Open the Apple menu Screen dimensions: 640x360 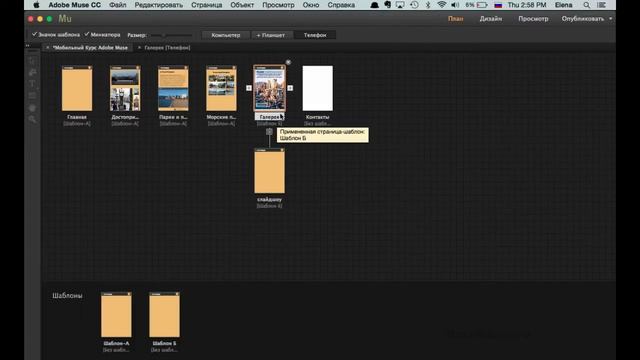(x=36, y=5)
